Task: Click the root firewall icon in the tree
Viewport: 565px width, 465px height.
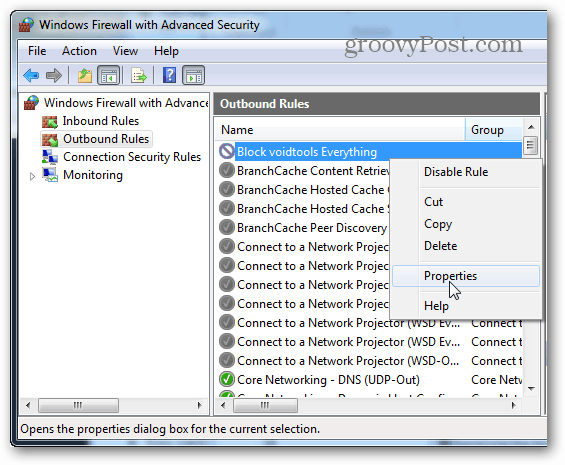Action: point(31,103)
